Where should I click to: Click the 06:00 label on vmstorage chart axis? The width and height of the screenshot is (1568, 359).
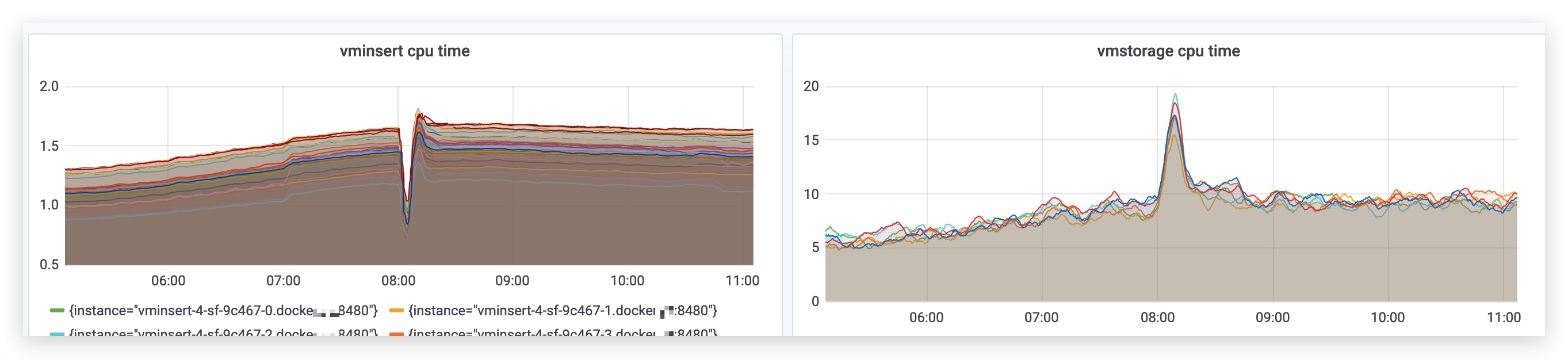(x=926, y=317)
